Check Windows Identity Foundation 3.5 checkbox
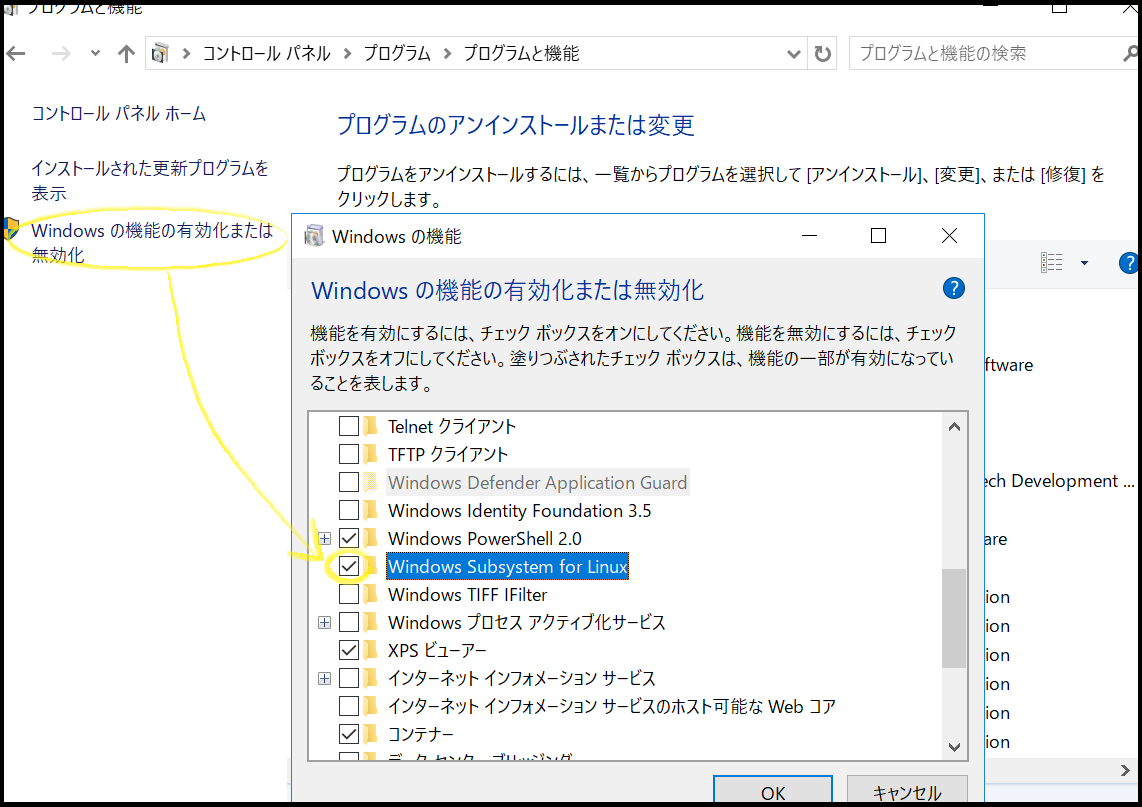The width and height of the screenshot is (1142, 807). pos(349,510)
